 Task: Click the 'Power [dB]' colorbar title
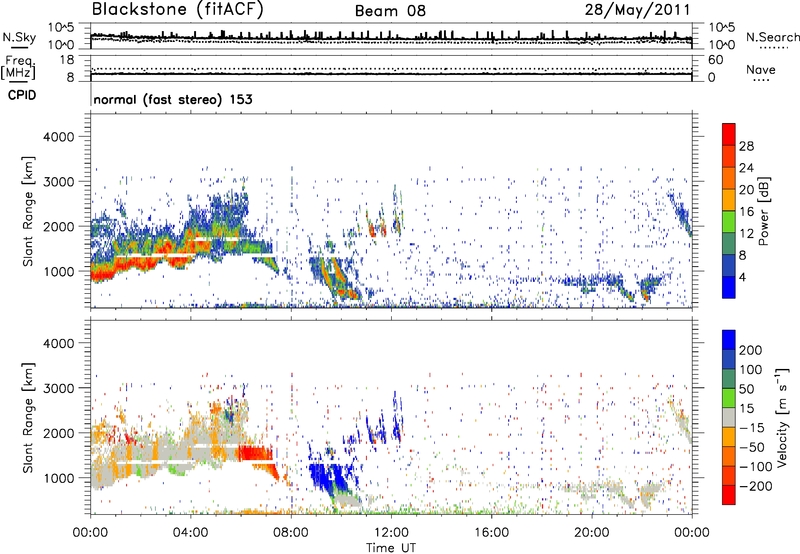(764, 211)
